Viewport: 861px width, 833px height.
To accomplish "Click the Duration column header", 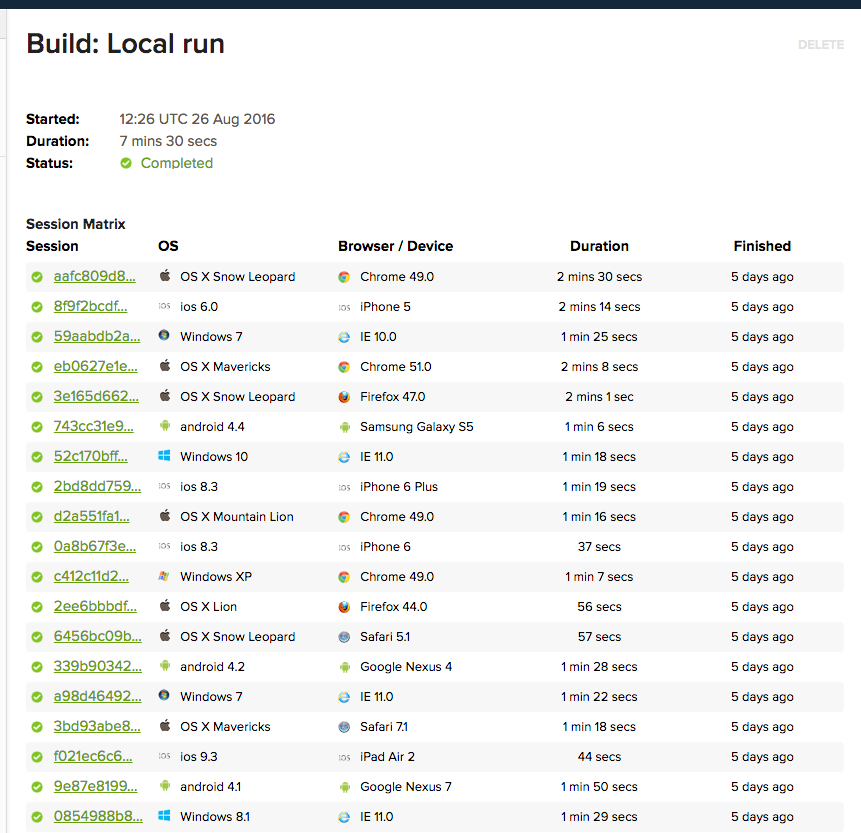I will coord(599,246).
